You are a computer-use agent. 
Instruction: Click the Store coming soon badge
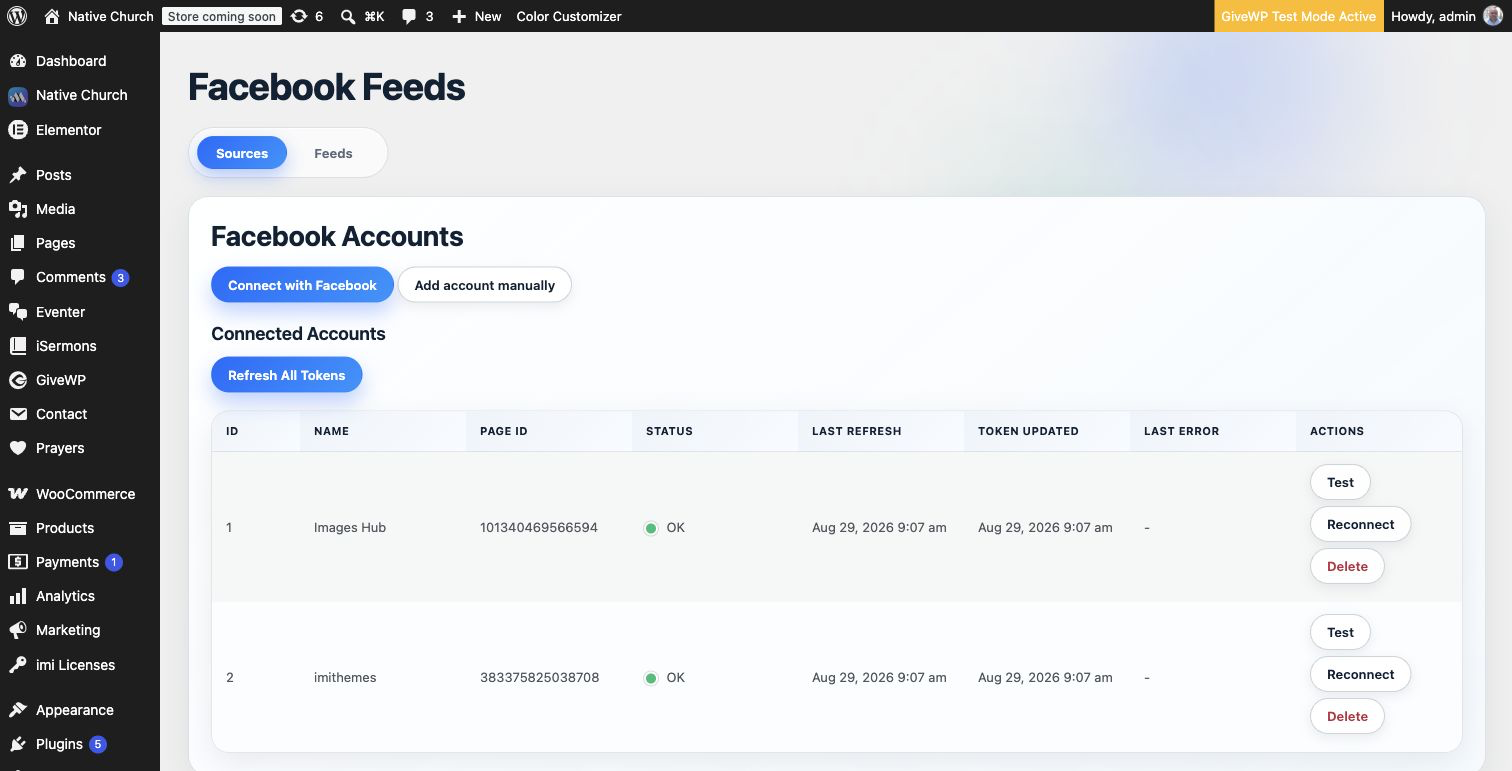click(x=222, y=16)
